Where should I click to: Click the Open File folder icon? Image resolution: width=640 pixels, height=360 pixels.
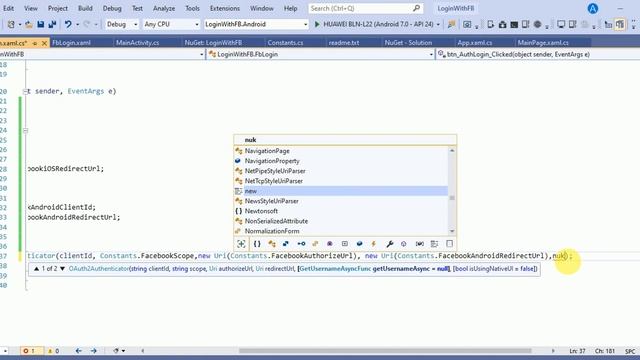pos(29,24)
